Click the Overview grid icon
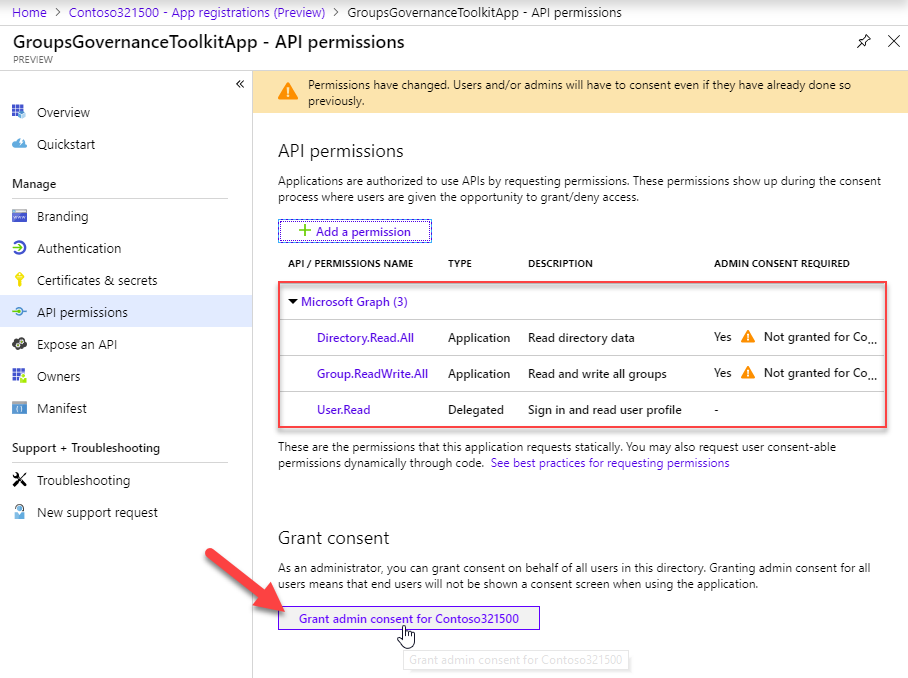This screenshot has width=908, height=678. pyautogui.click(x=19, y=111)
